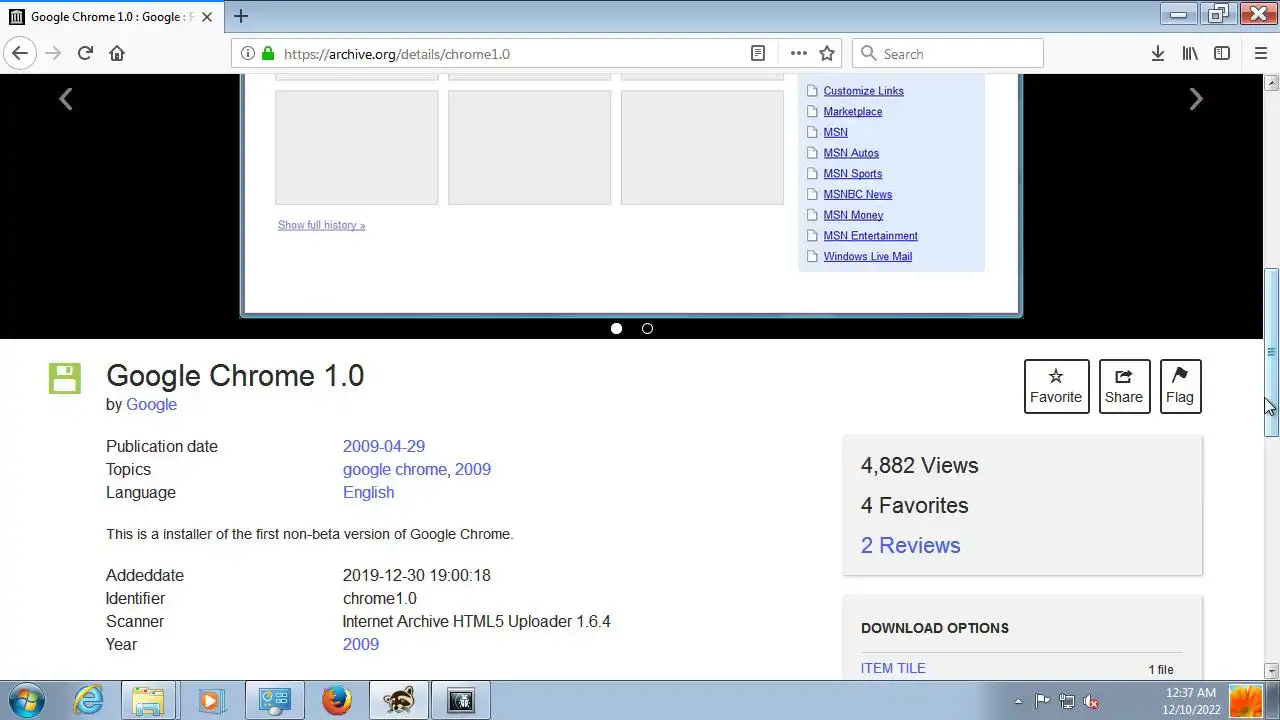The height and width of the screenshot is (720, 1280).
Task: Toggle reader view in address bar
Action: [758, 53]
